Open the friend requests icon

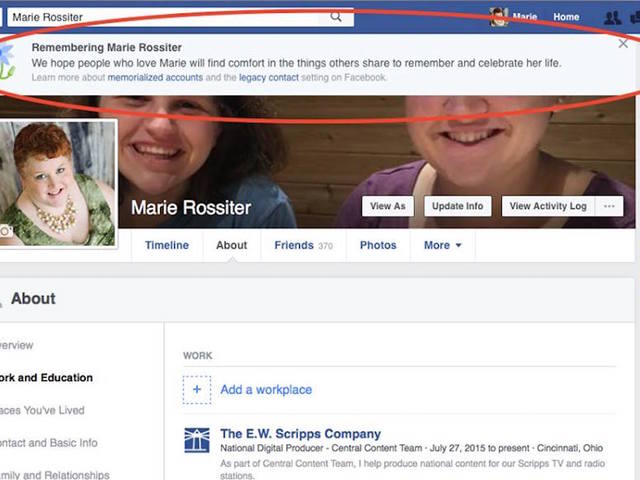612,17
